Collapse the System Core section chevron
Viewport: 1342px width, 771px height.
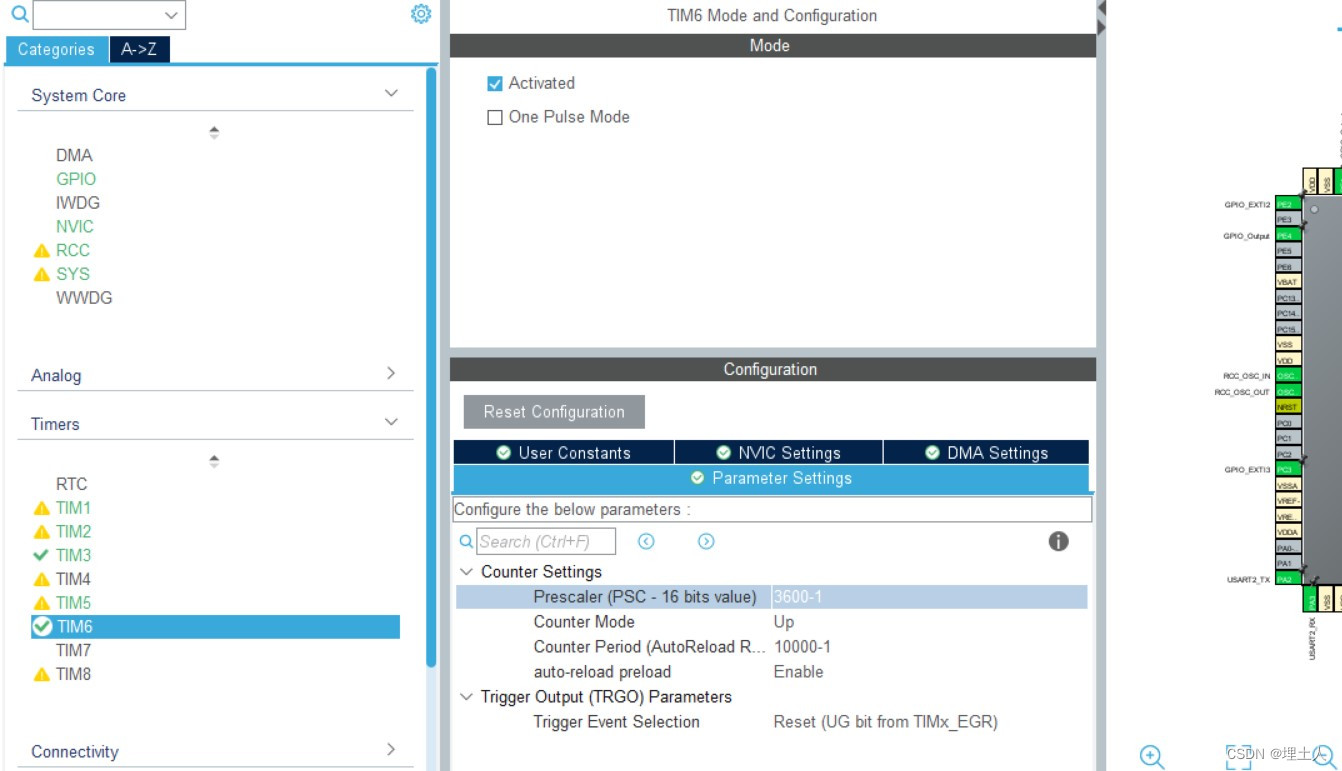click(391, 93)
